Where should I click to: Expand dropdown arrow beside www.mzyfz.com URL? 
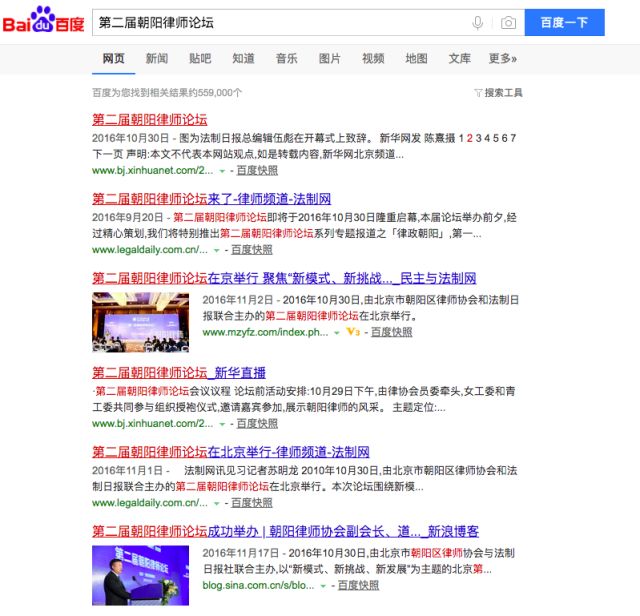[337, 333]
